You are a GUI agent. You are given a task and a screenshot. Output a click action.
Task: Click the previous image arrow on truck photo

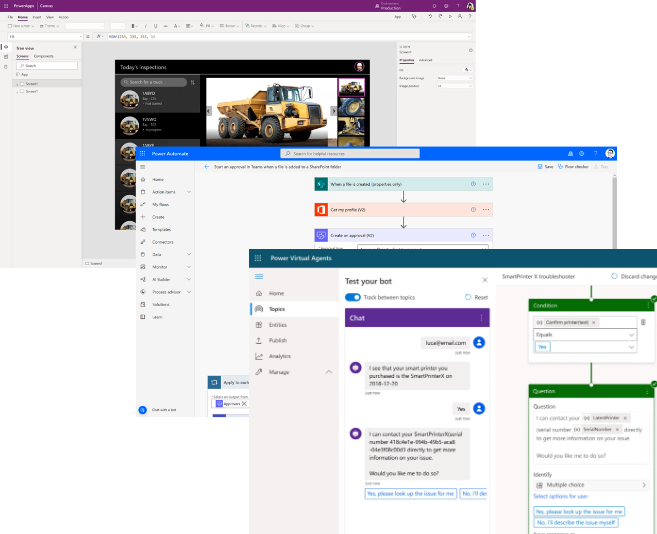(209, 111)
